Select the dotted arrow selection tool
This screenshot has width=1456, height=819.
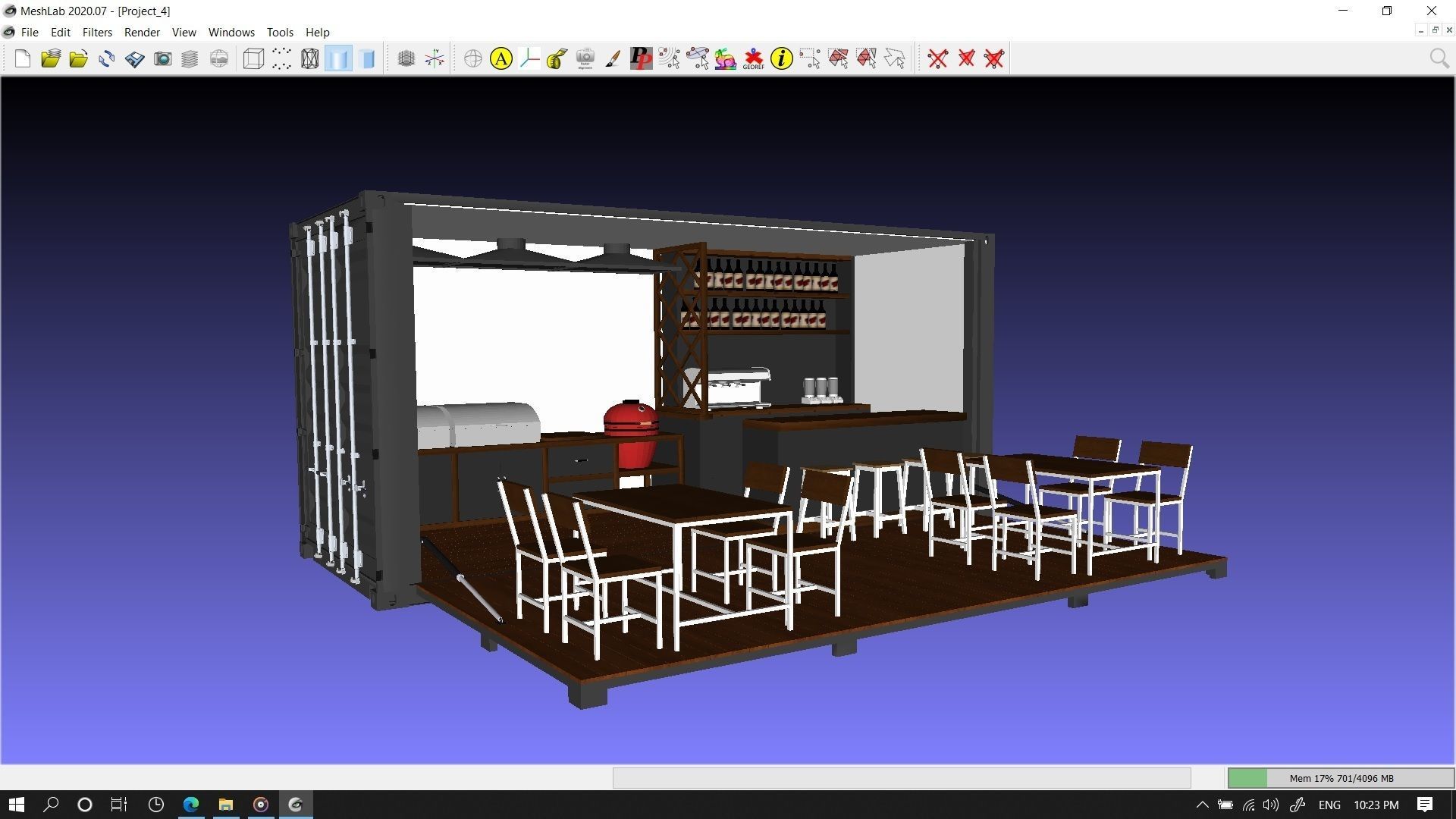pyautogui.click(x=894, y=58)
